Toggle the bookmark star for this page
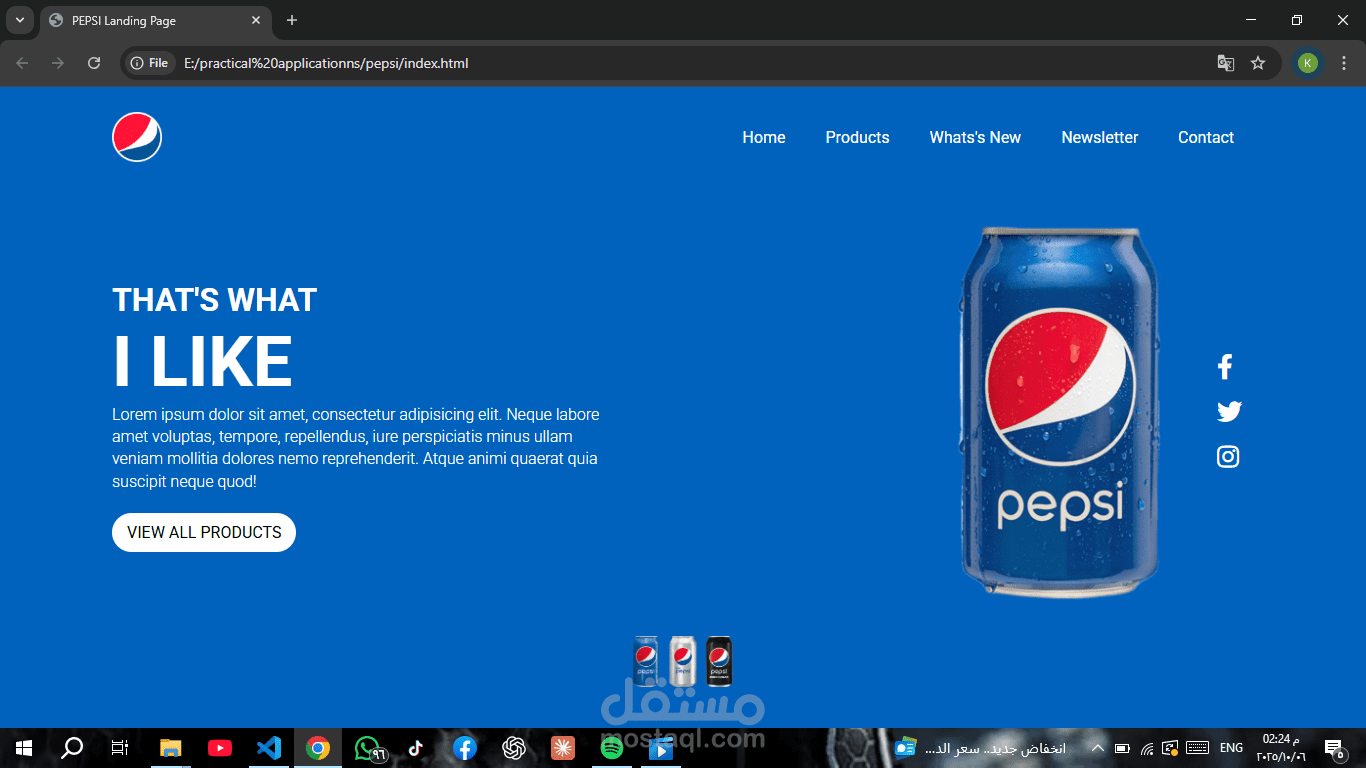This screenshot has width=1366, height=768. click(x=1258, y=62)
